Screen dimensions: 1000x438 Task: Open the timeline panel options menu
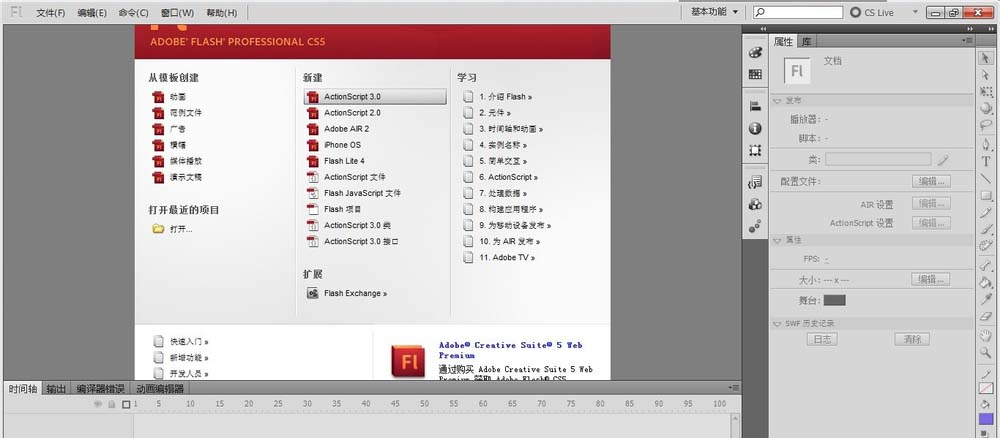click(x=734, y=388)
